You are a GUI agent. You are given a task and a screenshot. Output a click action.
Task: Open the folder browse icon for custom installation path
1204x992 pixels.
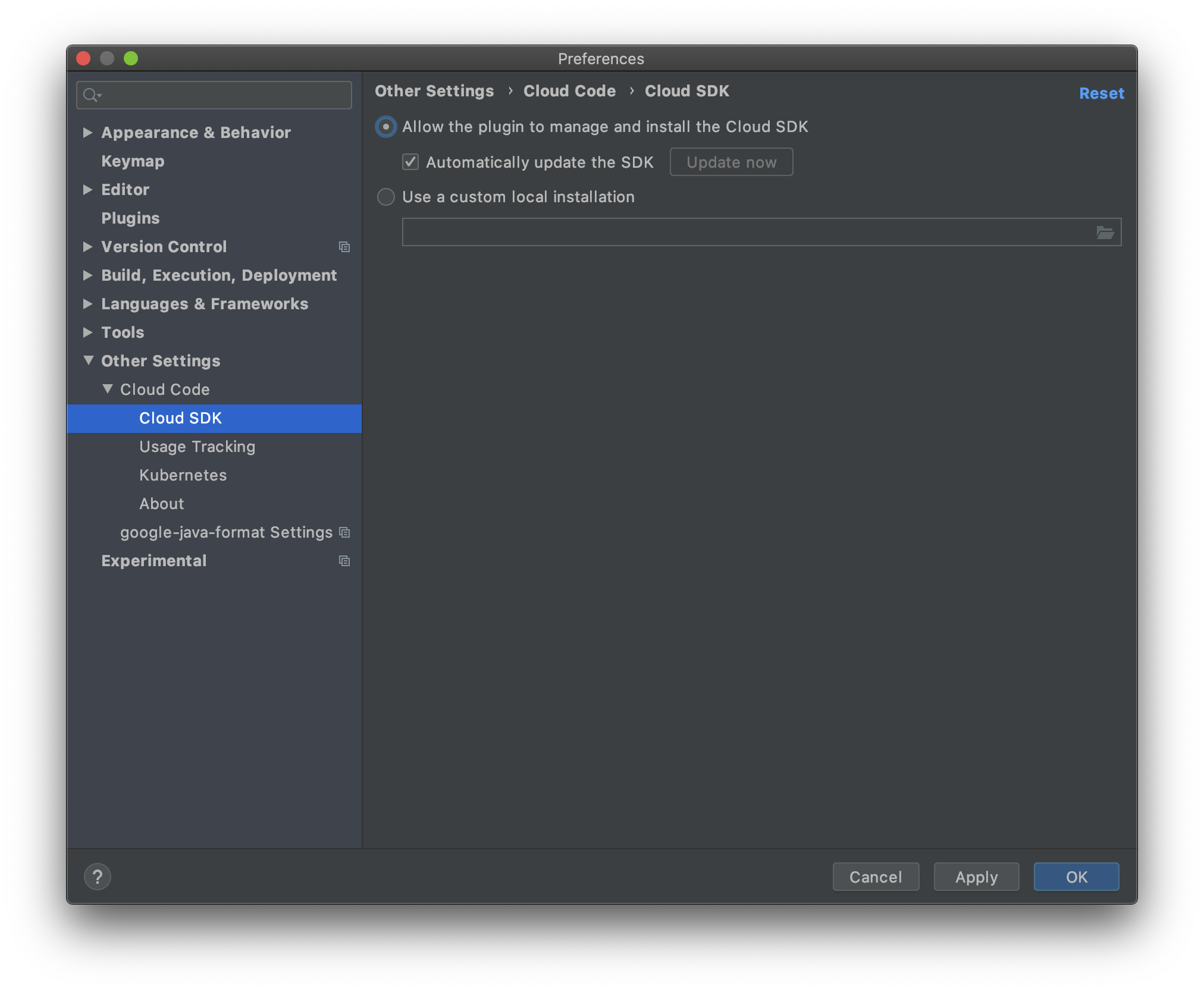point(1105,232)
